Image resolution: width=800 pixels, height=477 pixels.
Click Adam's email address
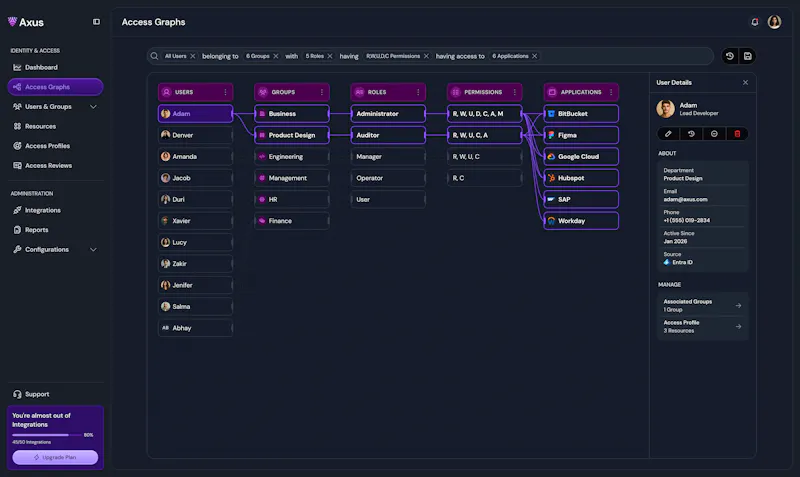685,199
